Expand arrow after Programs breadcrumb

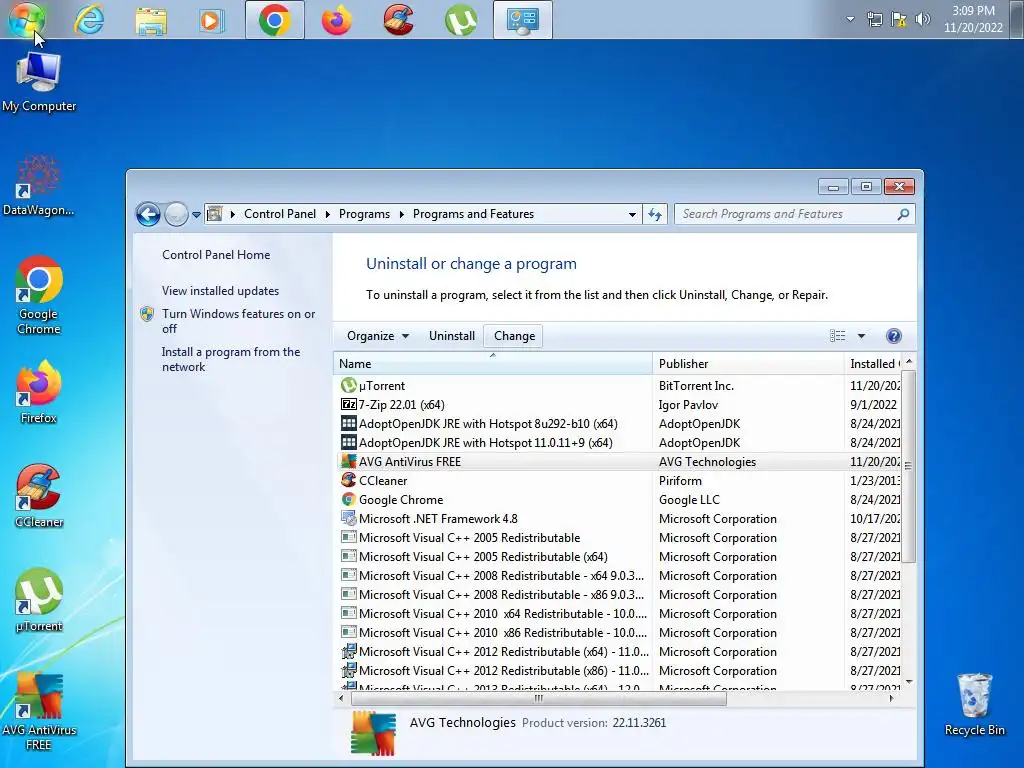401,214
